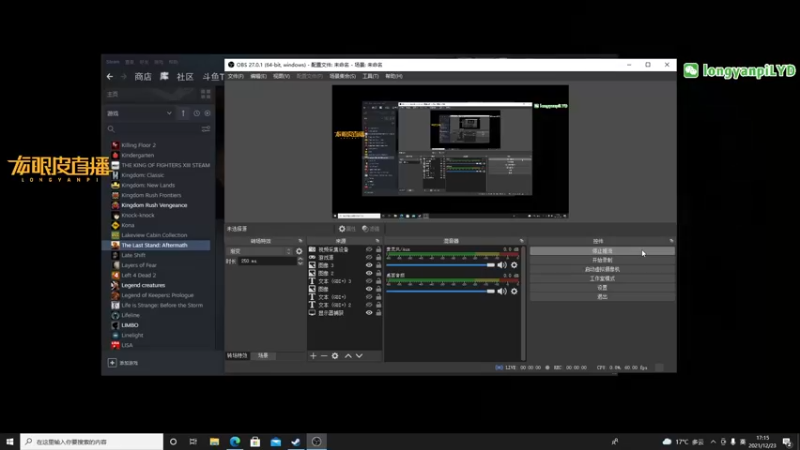
Task: Pop out the scene transitions dock
Action: (300, 241)
